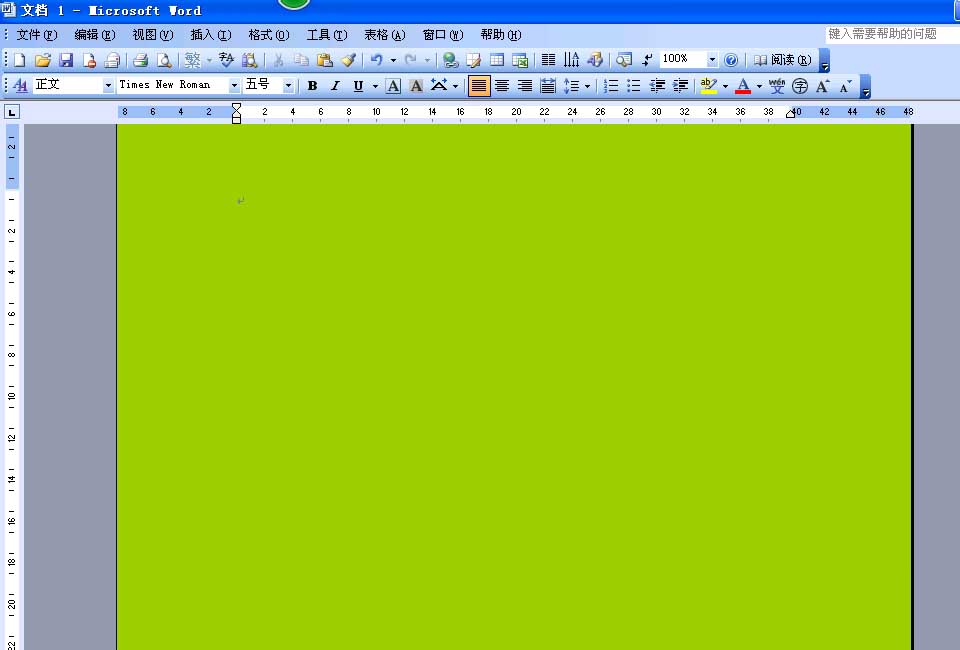
Task: Toggle bulleted list
Action: [x=634, y=86]
